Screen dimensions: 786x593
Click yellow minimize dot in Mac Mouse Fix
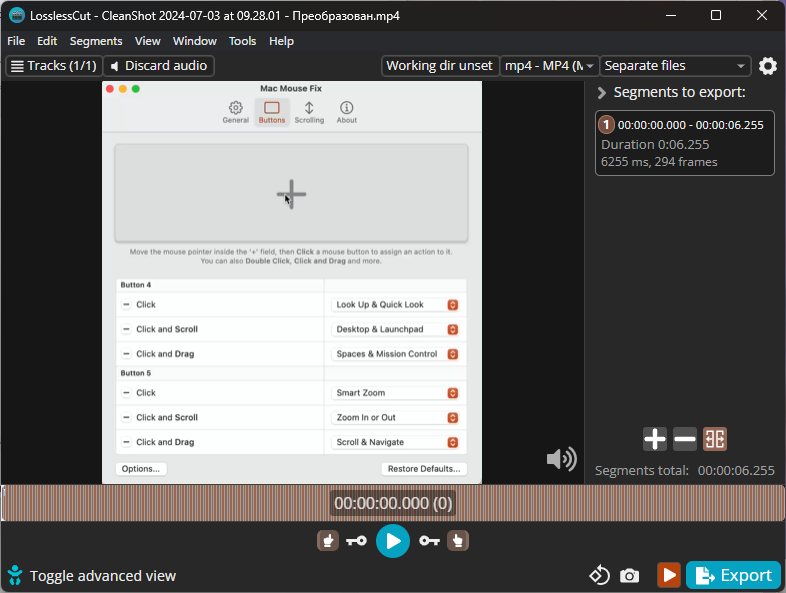[x=123, y=89]
